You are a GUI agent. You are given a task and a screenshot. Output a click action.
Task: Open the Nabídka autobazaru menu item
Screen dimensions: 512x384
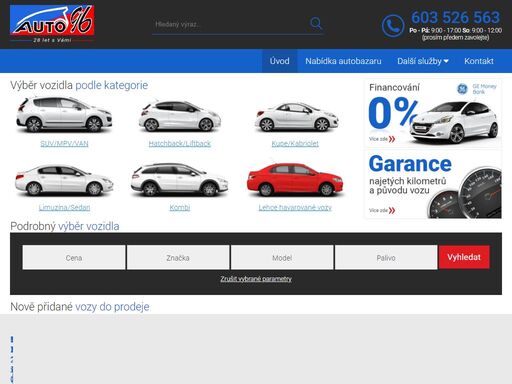pos(343,61)
